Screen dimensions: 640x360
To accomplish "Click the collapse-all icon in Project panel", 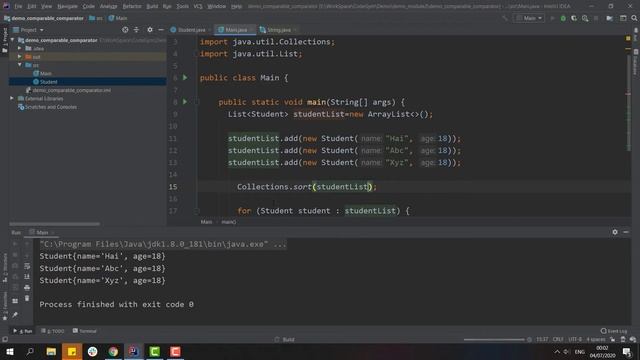I will click(x=136, y=30).
